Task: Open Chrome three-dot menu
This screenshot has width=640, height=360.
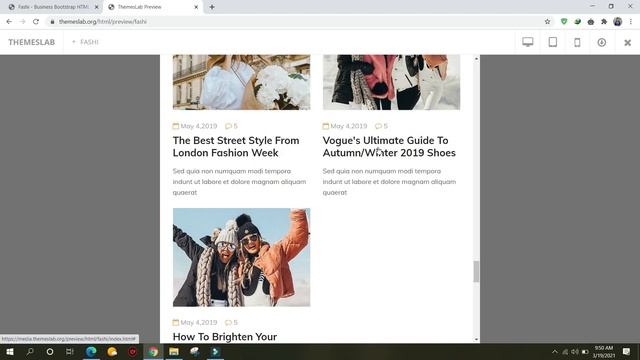Action: click(631, 22)
